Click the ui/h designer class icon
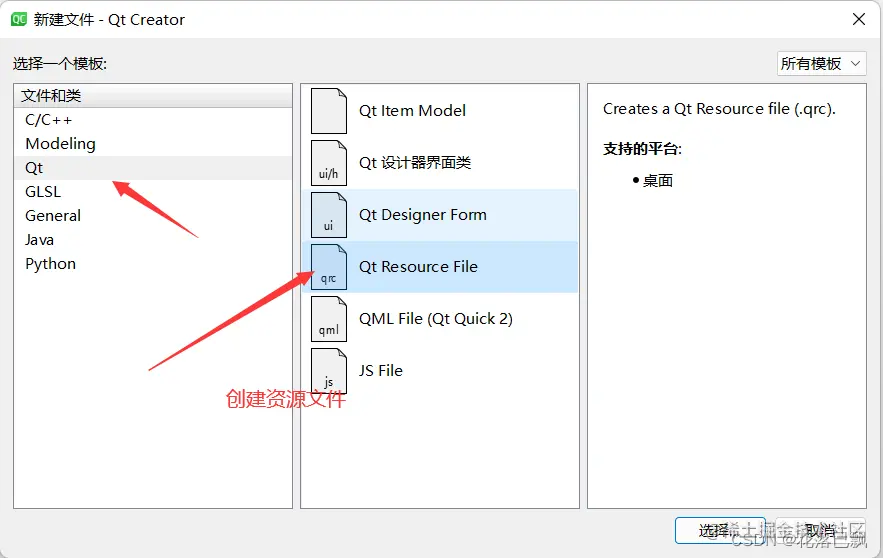The height and width of the screenshot is (558, 883). click(x=329, y=163)
